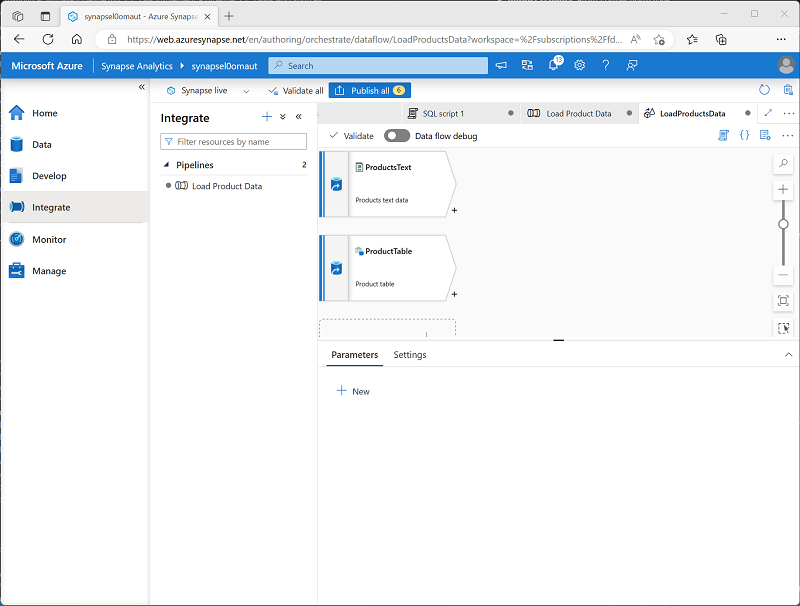Viewport: 800px width, 606px height.
Task: Open the Synapse live mode dropdown
Action: click(208, 90)
